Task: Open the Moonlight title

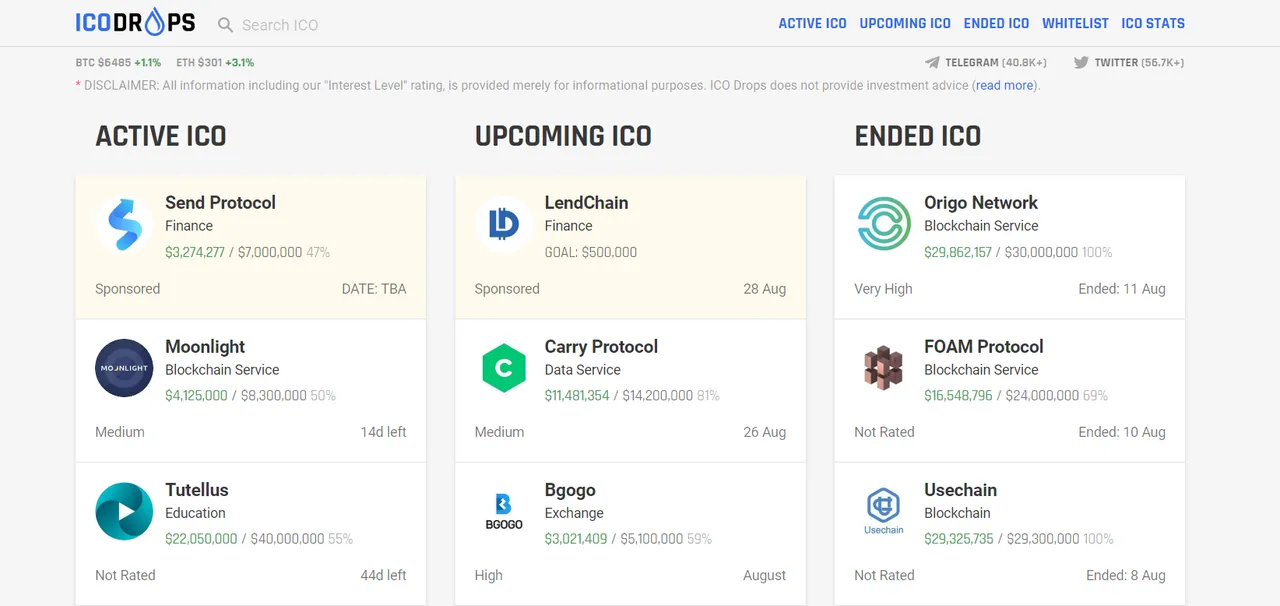Action: click(x=205, y=347)
